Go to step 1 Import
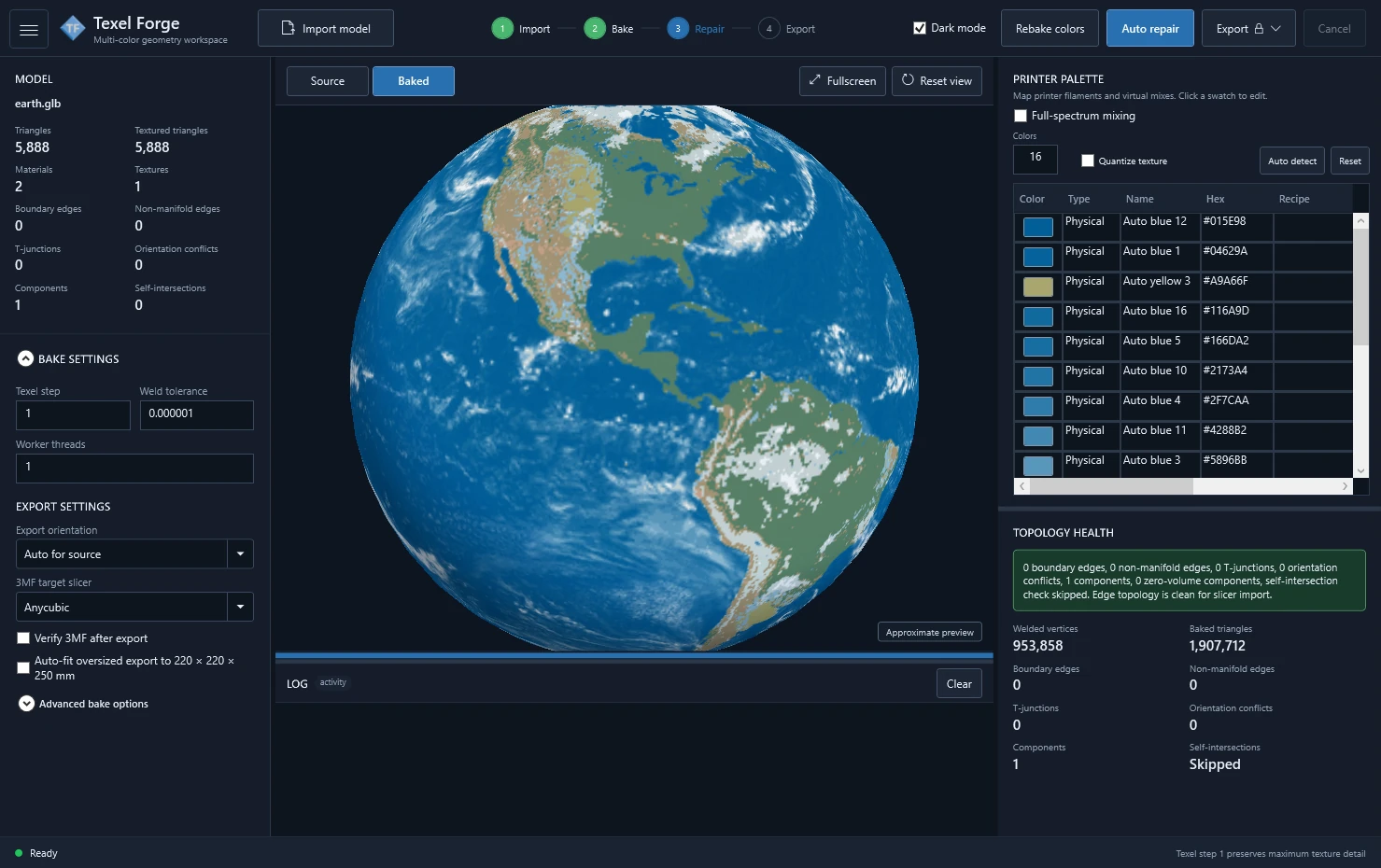This screenshot has height=868, width=1381. point(521,29)
